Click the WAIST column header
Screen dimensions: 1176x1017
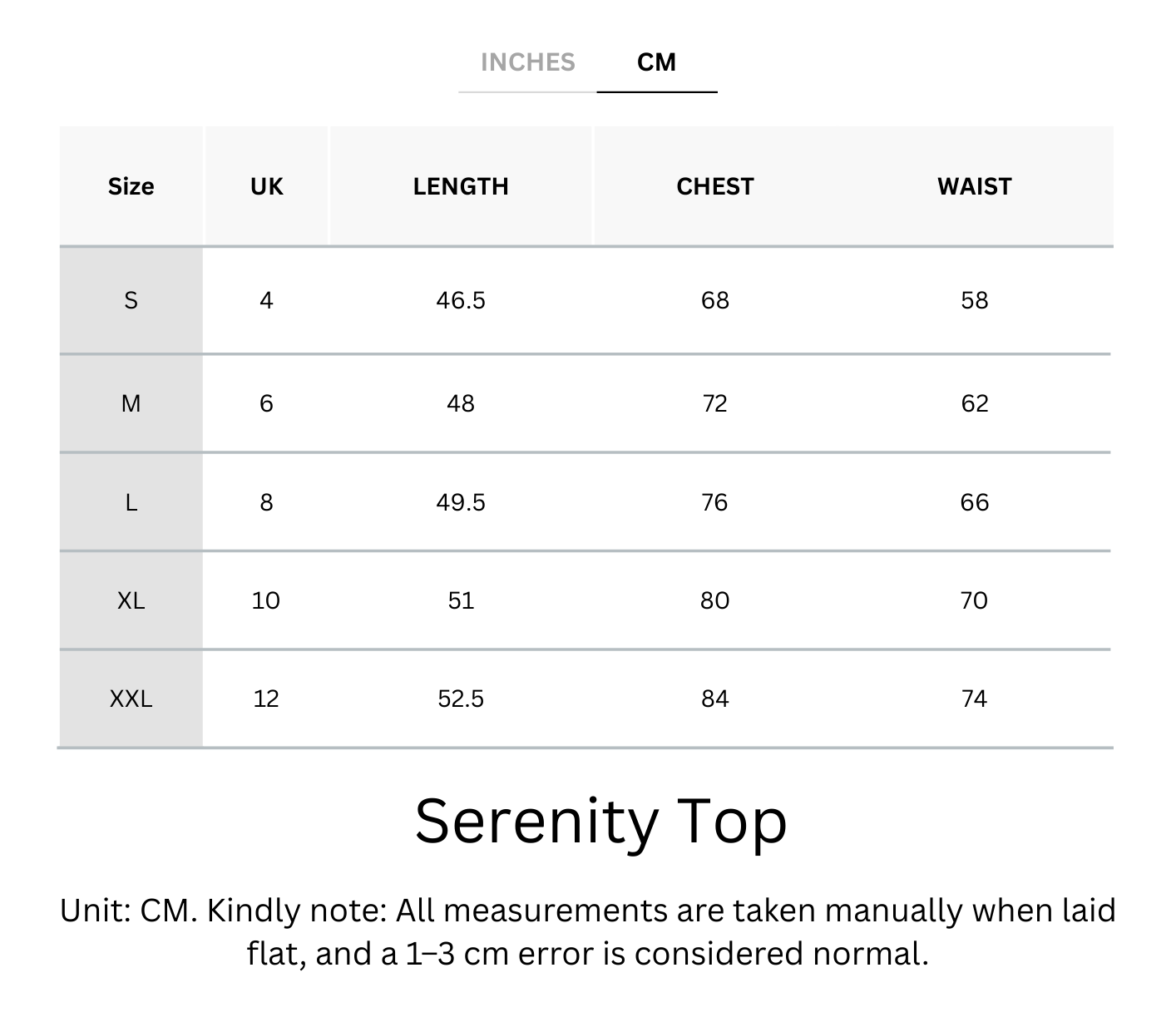point(974,186)
